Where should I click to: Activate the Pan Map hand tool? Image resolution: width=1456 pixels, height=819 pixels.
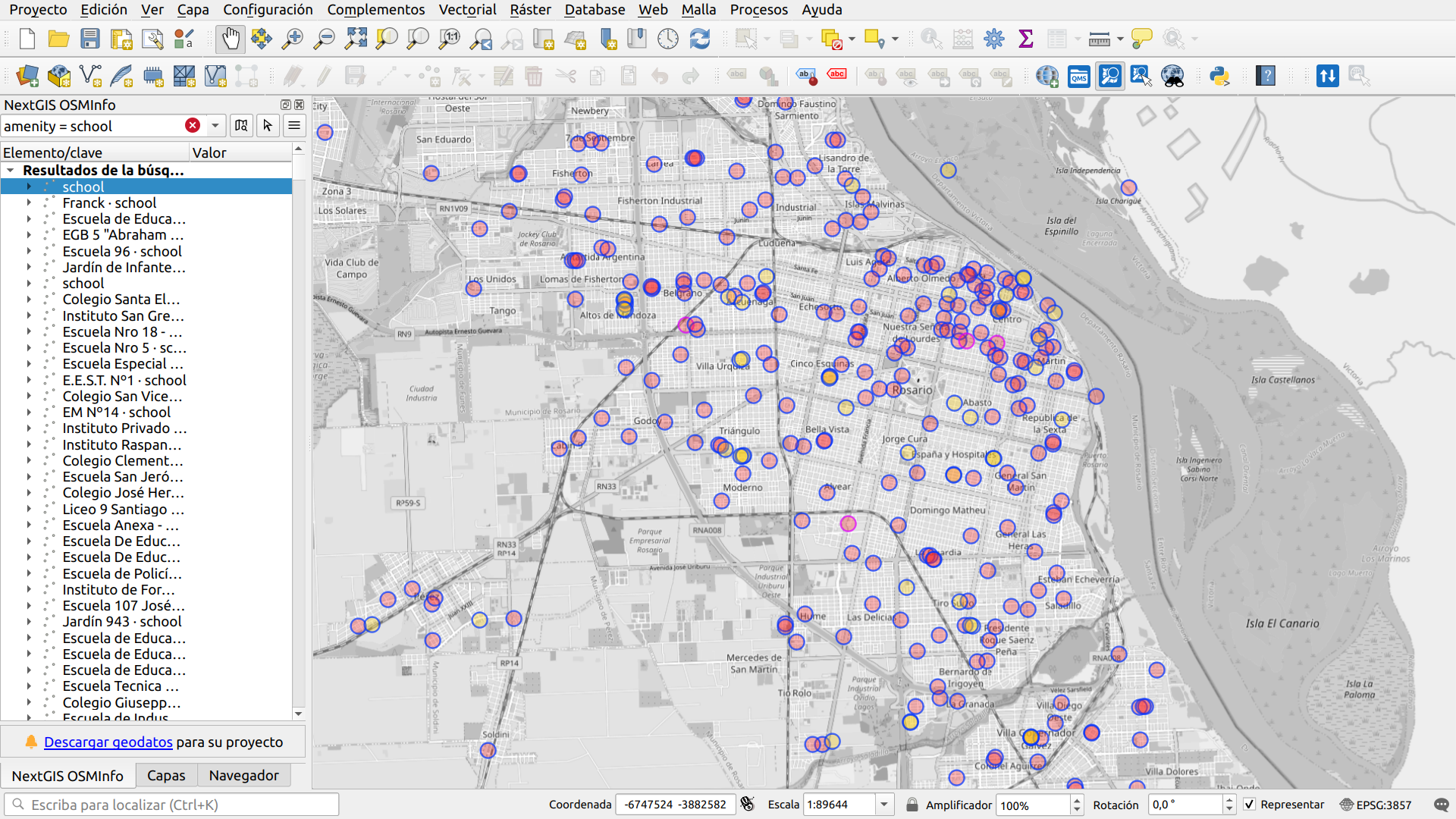pyautogui.click(x=231, y=39)
